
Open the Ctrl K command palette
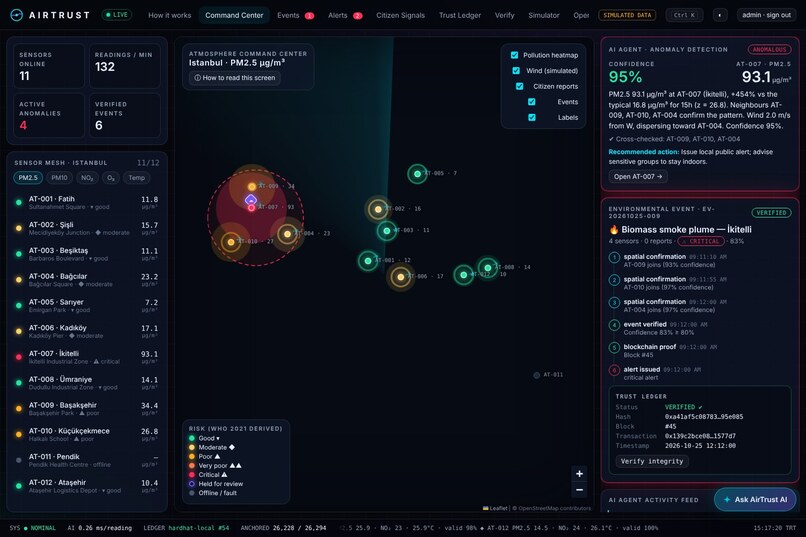[x=684, y=15]
